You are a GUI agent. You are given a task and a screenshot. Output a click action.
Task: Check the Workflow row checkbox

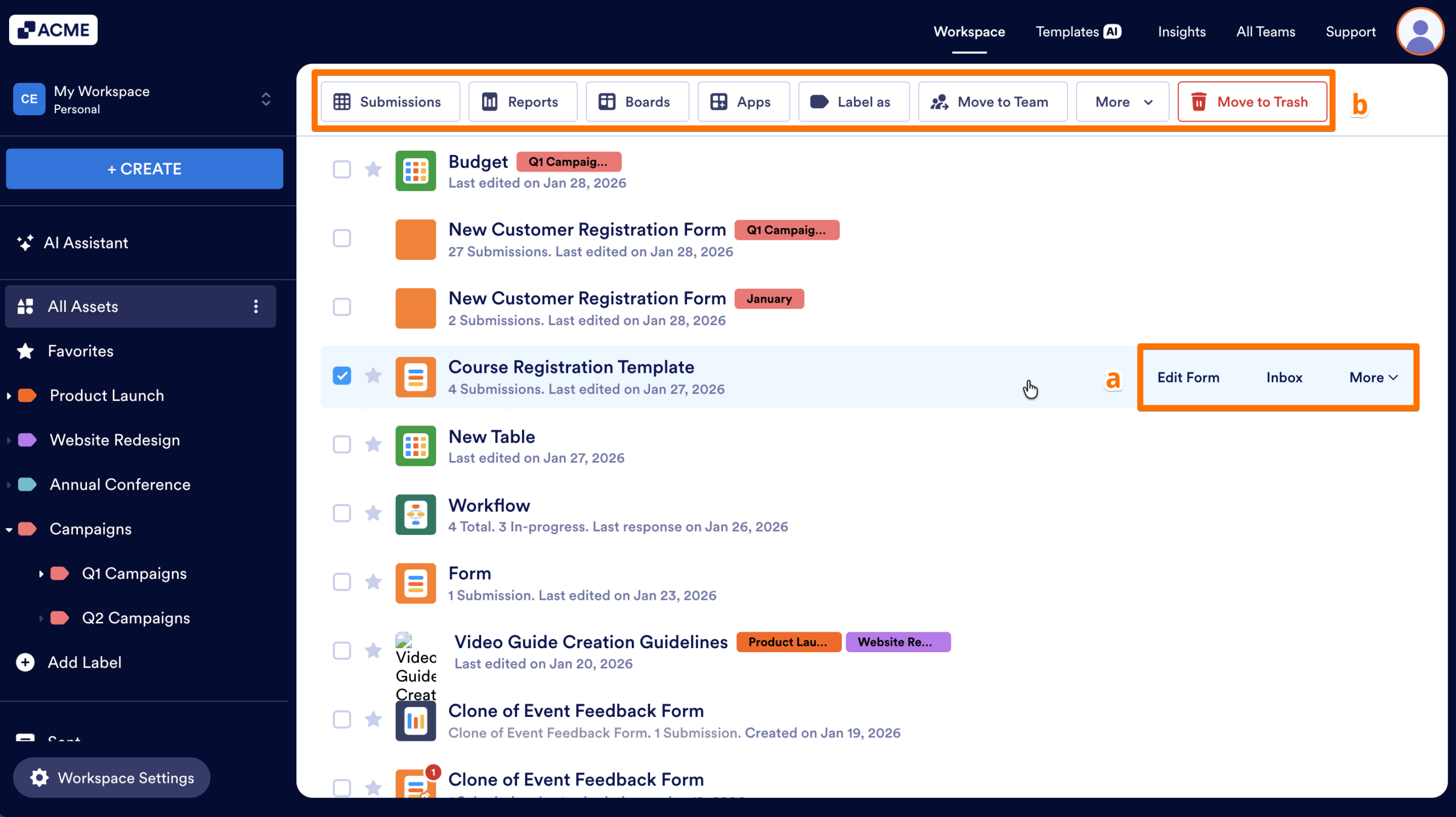[342, 513]
